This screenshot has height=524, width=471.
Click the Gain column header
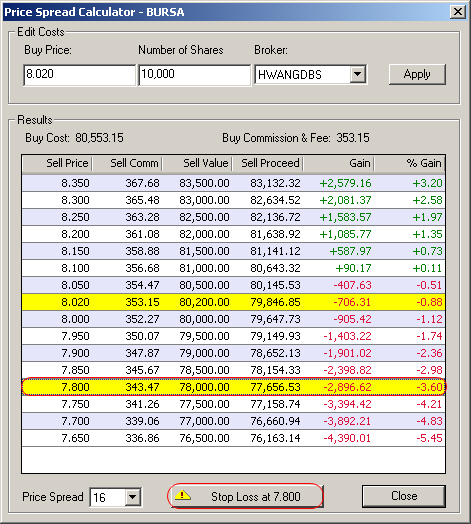[338, 163]
